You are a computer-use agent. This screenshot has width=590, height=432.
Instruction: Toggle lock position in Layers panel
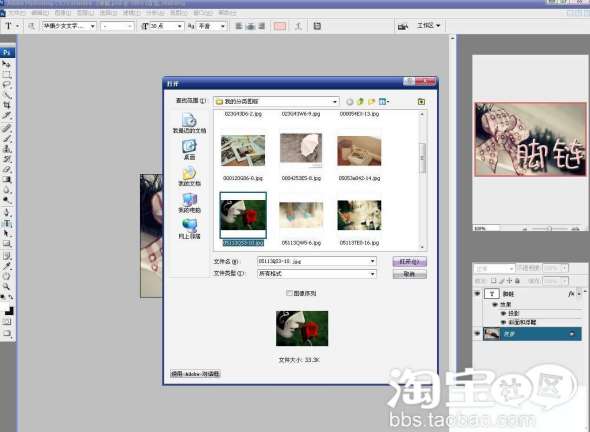[509, 281]
